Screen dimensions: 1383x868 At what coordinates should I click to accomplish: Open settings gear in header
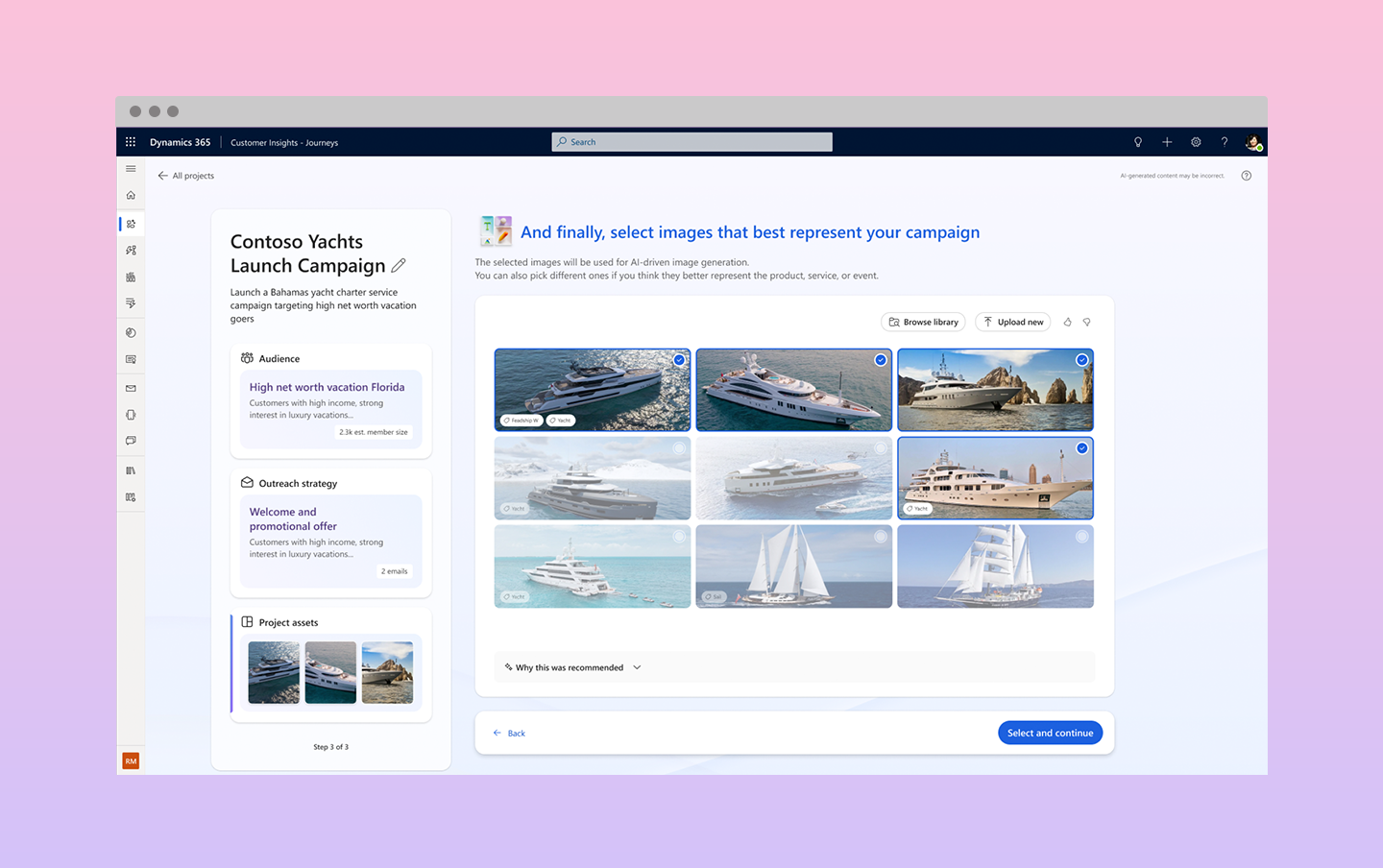[1196, 142]
